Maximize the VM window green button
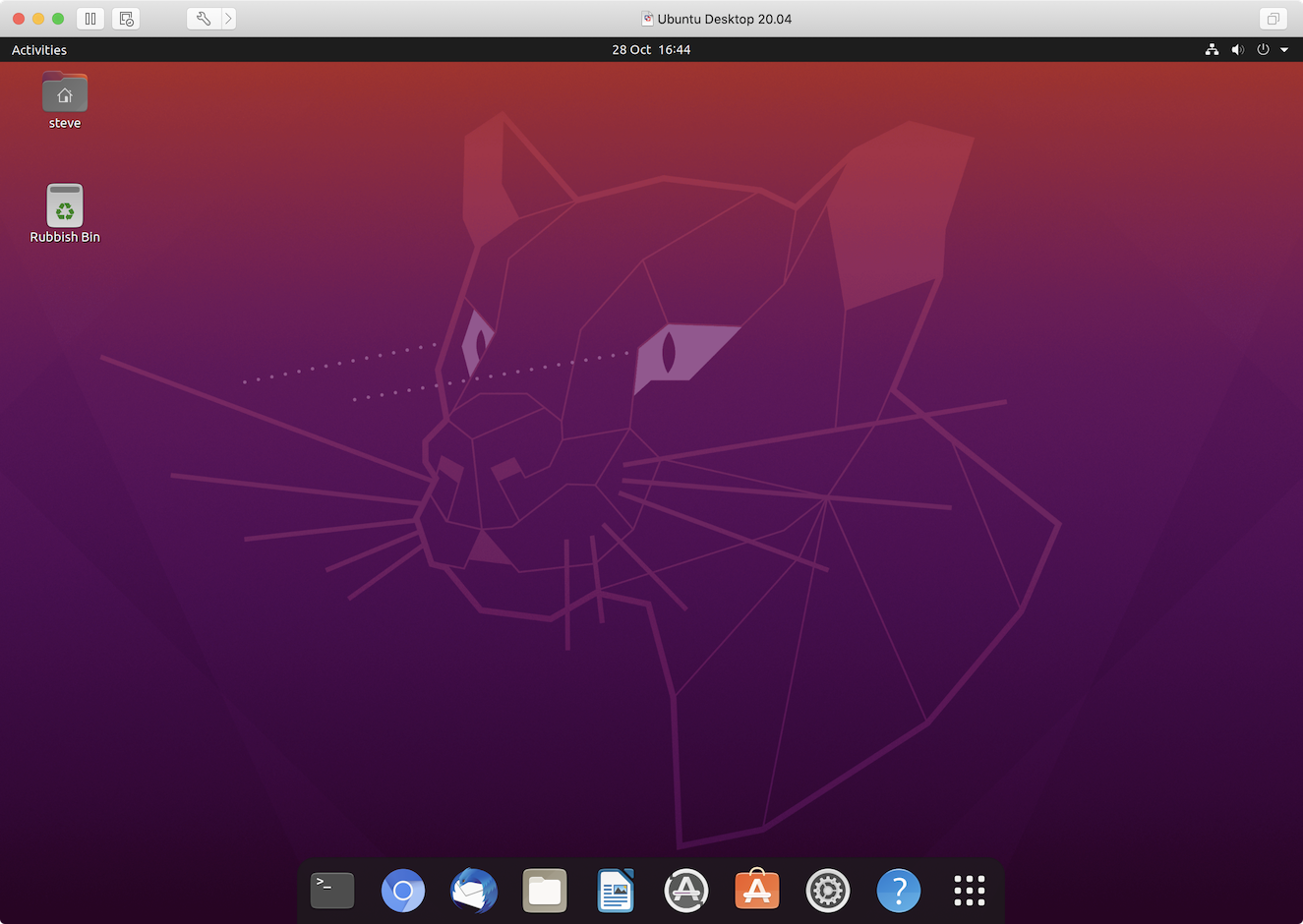 (58, 19)
